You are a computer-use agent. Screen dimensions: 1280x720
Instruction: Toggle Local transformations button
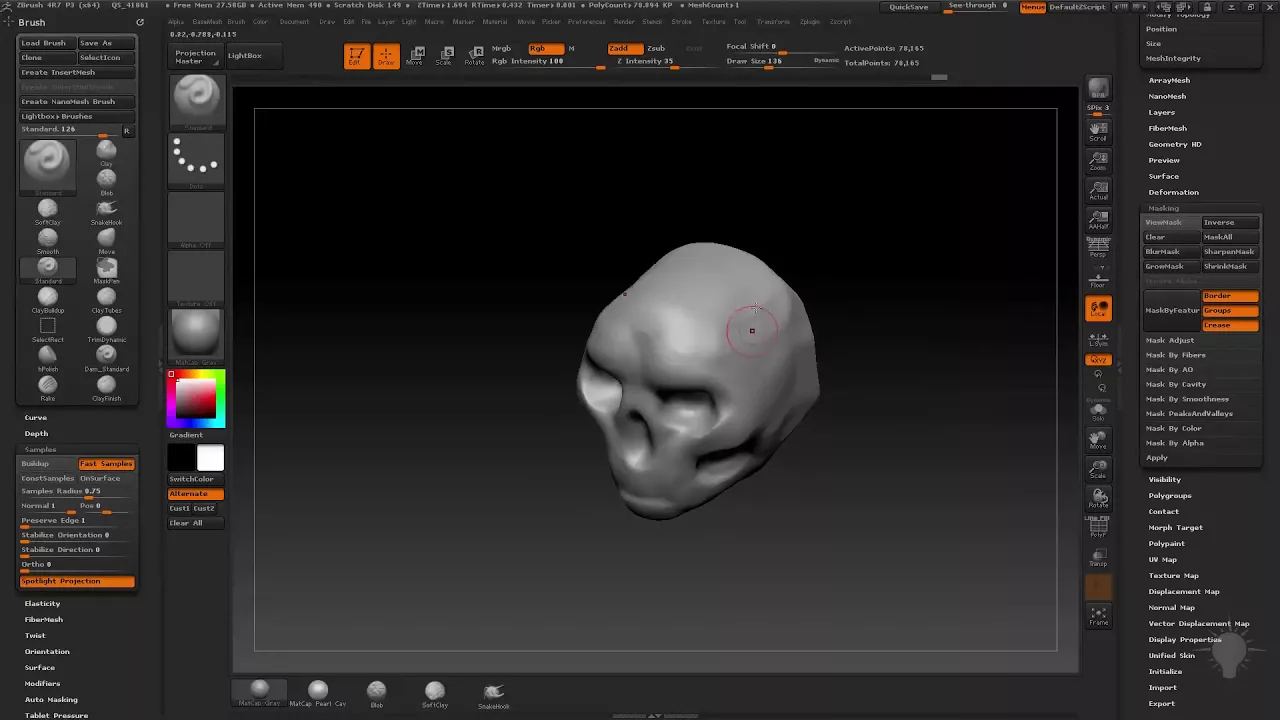(1098, 309)
